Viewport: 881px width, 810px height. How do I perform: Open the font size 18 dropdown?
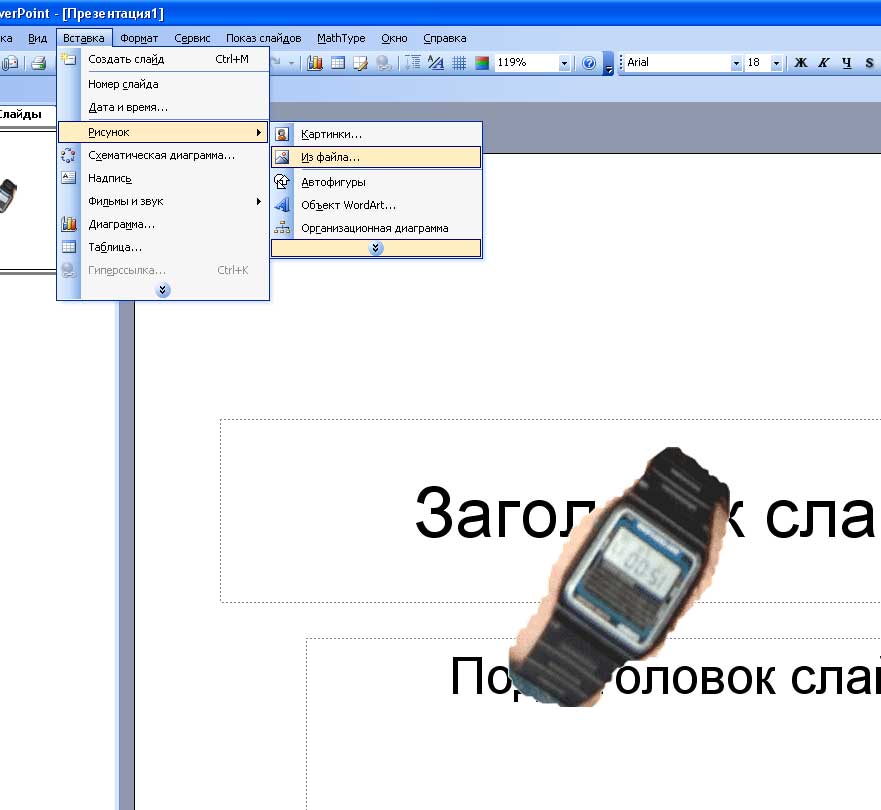pos(776,63)
